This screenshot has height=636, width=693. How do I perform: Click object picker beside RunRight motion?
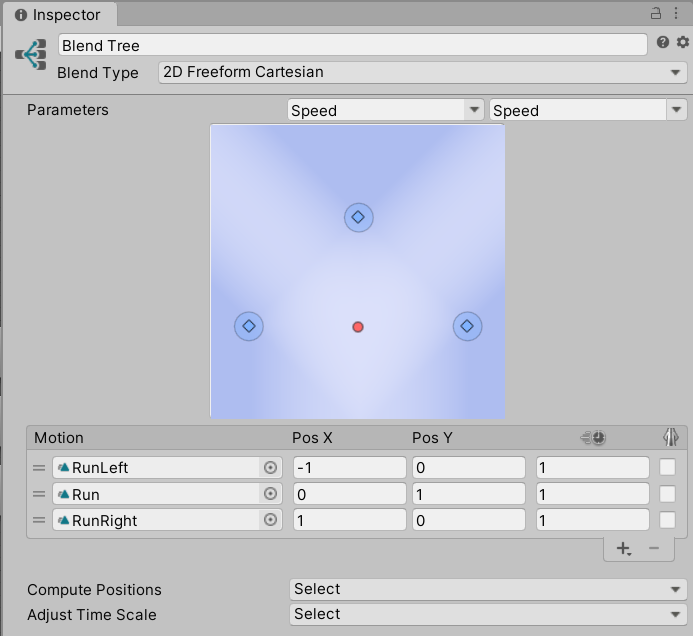pyautogui.click(x=270, y=520)
